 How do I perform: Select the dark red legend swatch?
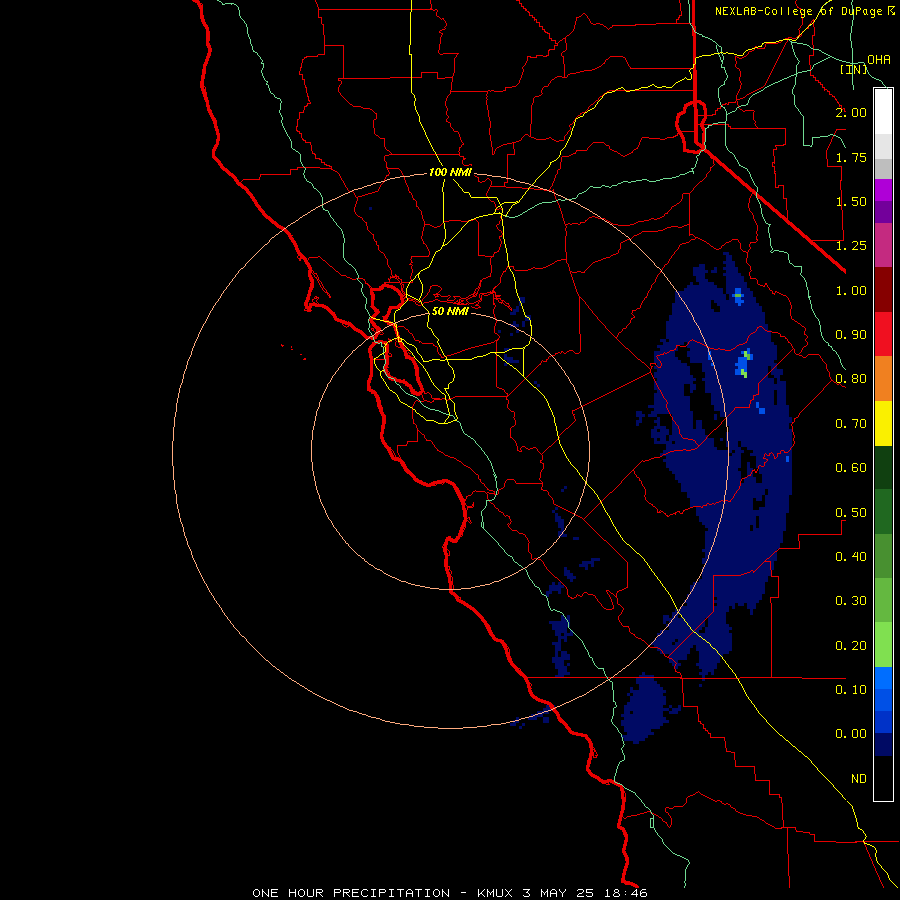click(x=883, y=290)
